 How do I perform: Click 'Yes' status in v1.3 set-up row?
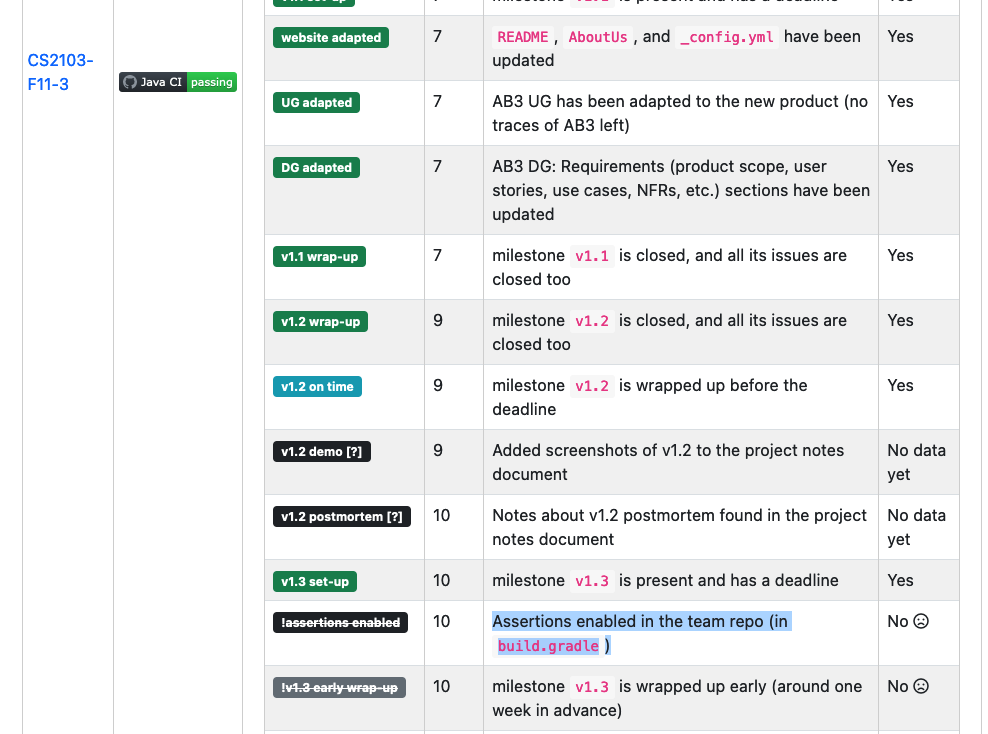coord(900,580)
